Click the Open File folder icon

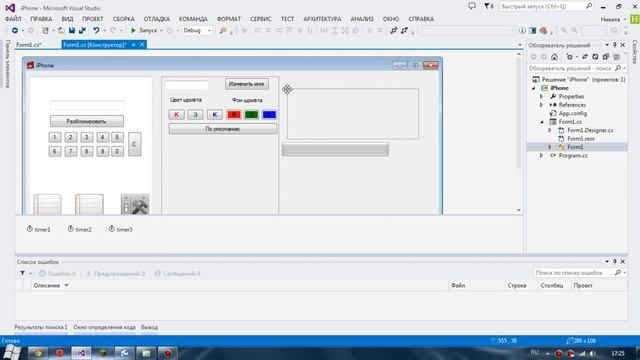tap(61, 31)
